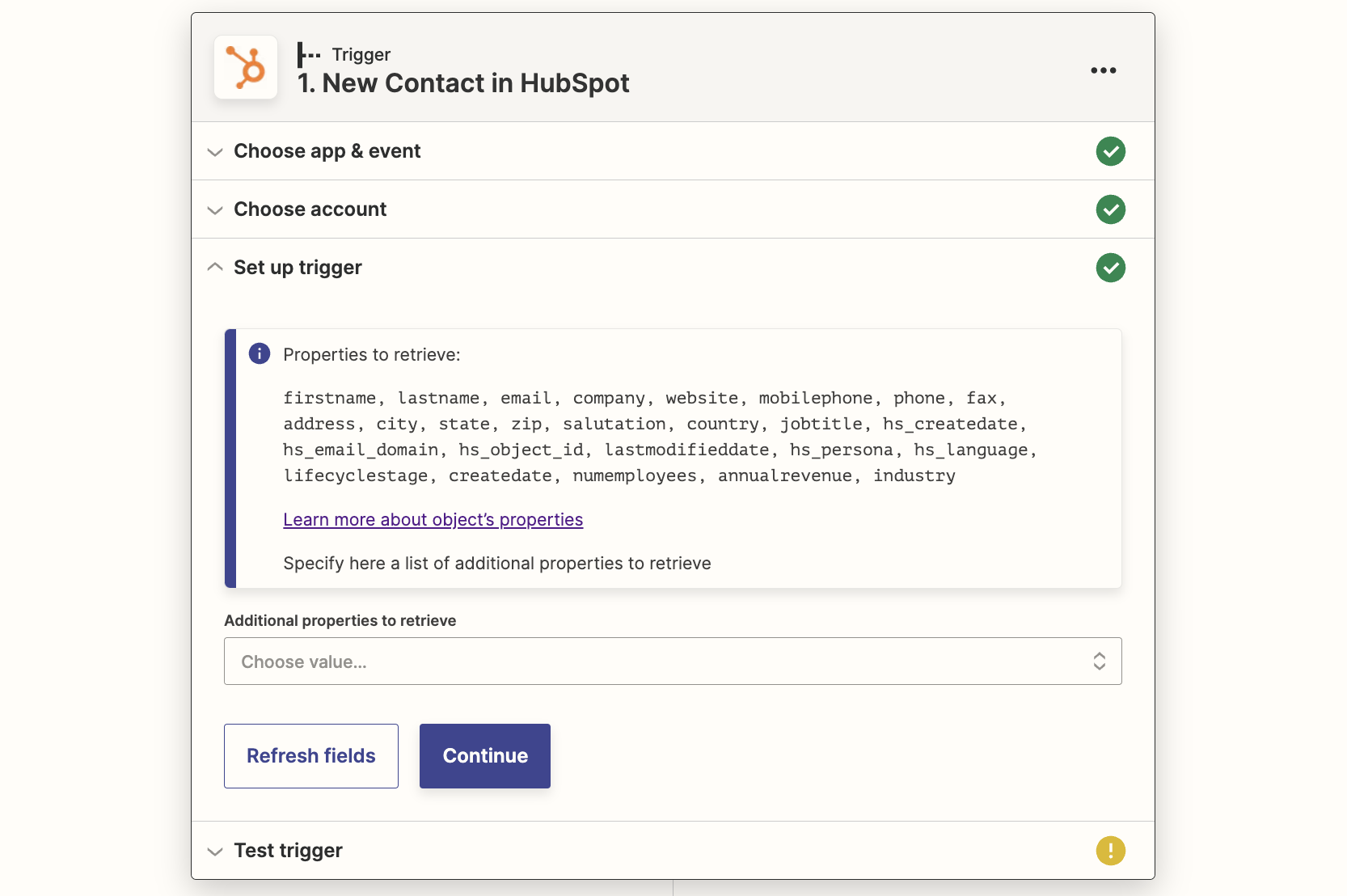Expand the Choose app & event section
This screenshot has width=1347, height=896.
point(215,152)
